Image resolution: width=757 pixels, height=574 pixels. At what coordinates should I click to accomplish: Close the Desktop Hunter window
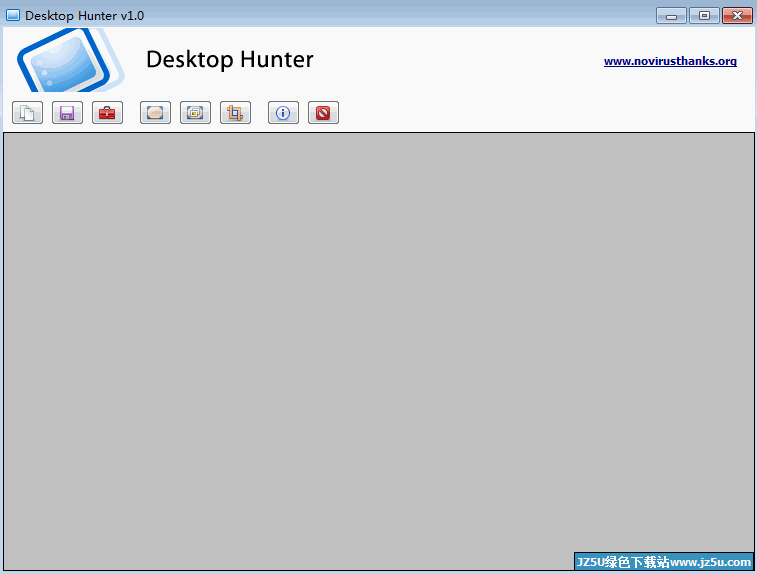pyautogui.click(x=737, y=16)
